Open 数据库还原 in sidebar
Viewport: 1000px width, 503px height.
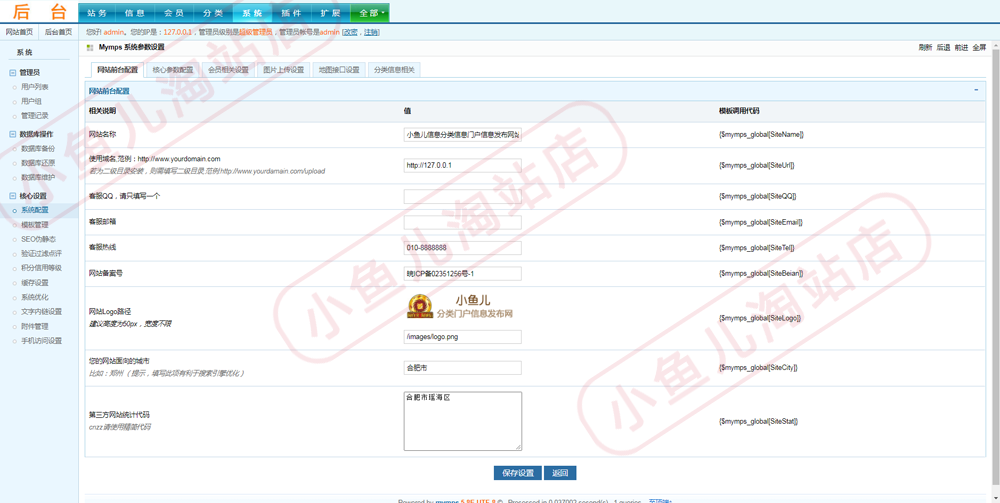pyautogui.click(x=38, y=163)
